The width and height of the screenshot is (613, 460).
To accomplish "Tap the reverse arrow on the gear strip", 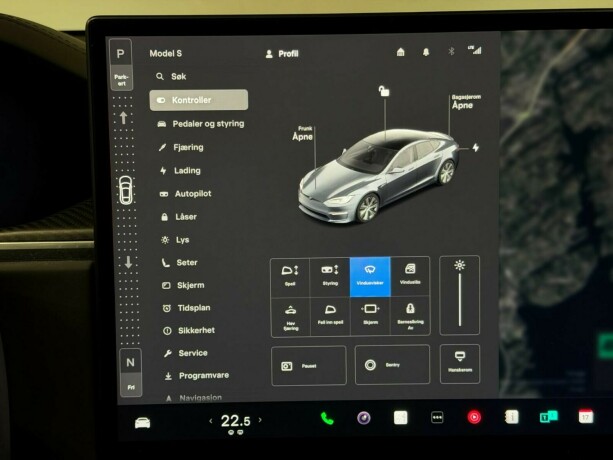I will point(128,262).
